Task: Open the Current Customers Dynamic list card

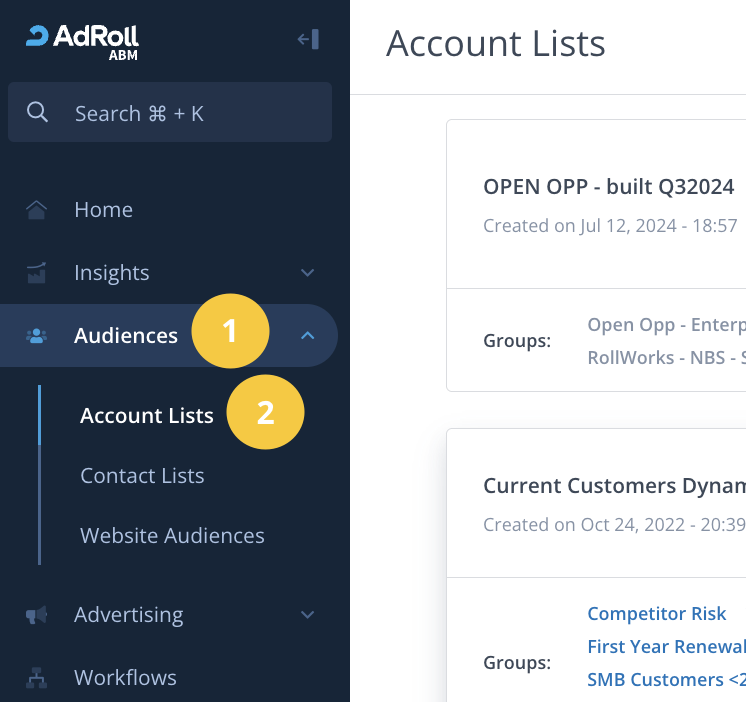Action: point(614,486)
